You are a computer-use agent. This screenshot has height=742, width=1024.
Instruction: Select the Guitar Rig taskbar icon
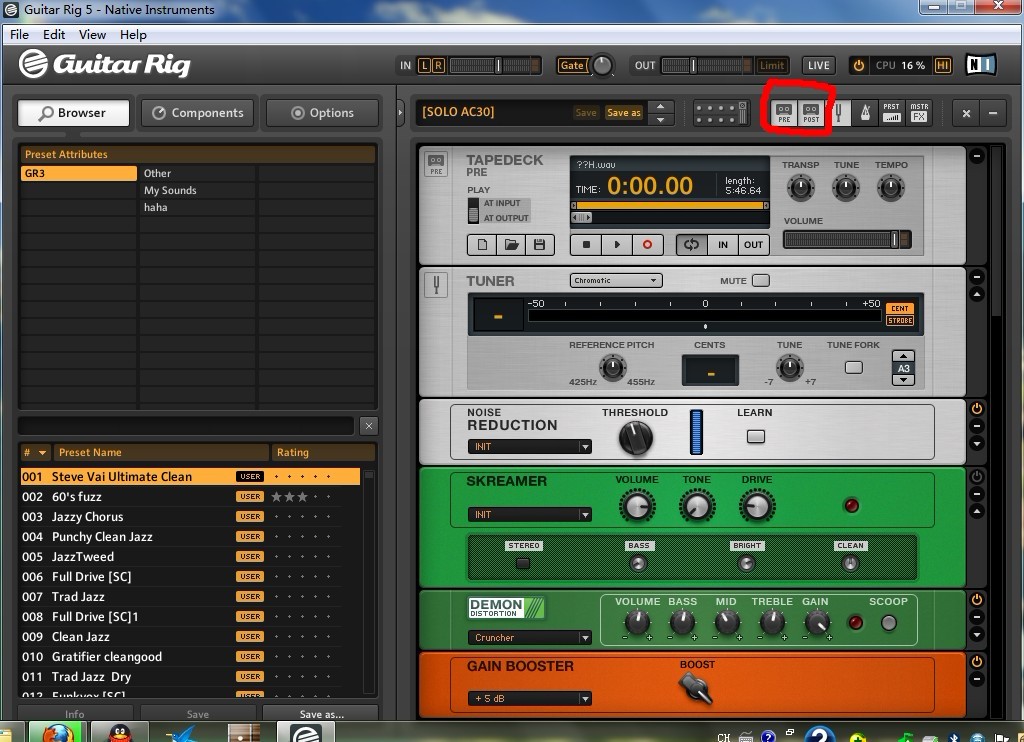pos(304,732)
